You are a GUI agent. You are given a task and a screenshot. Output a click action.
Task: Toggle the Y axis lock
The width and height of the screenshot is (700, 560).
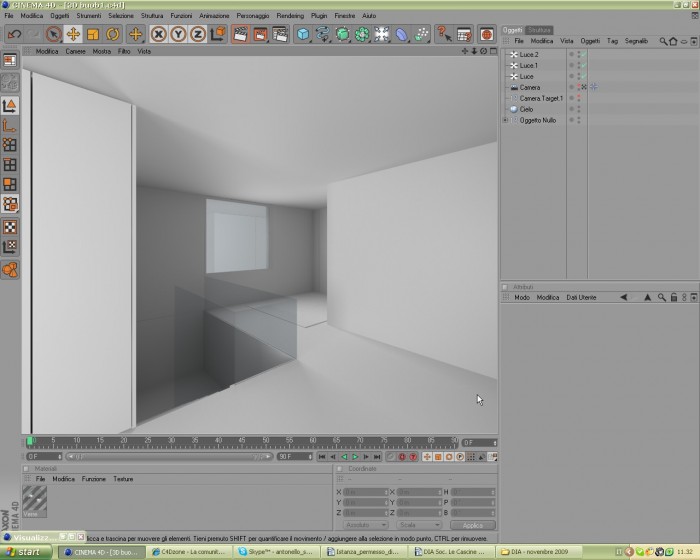[x=178, y=34]
